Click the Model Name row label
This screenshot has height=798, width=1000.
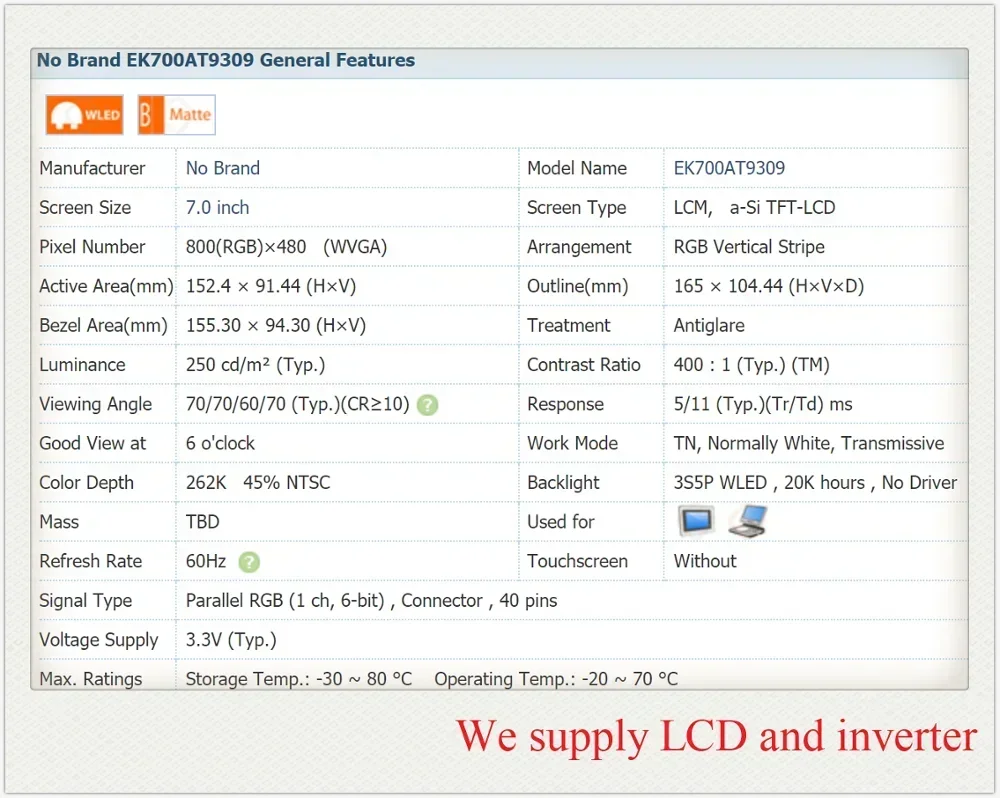577,168
